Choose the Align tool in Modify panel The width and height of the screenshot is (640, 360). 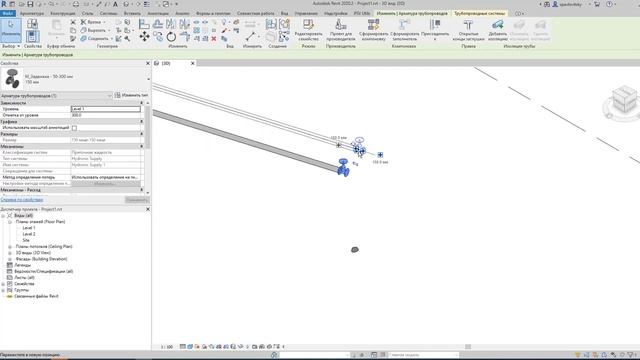(x=144, y=24)
